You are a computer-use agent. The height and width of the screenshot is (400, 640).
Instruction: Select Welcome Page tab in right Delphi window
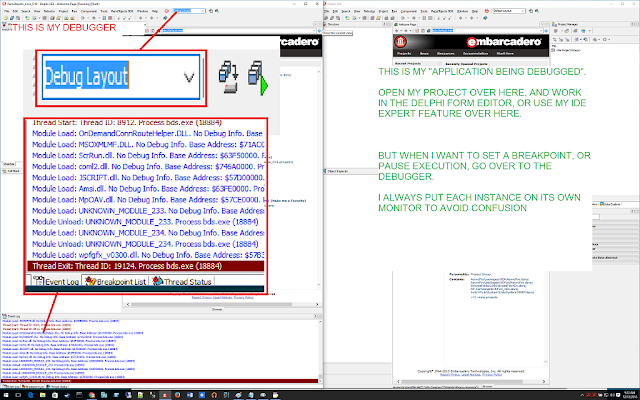pyautogui.click(x=405, y=24)
